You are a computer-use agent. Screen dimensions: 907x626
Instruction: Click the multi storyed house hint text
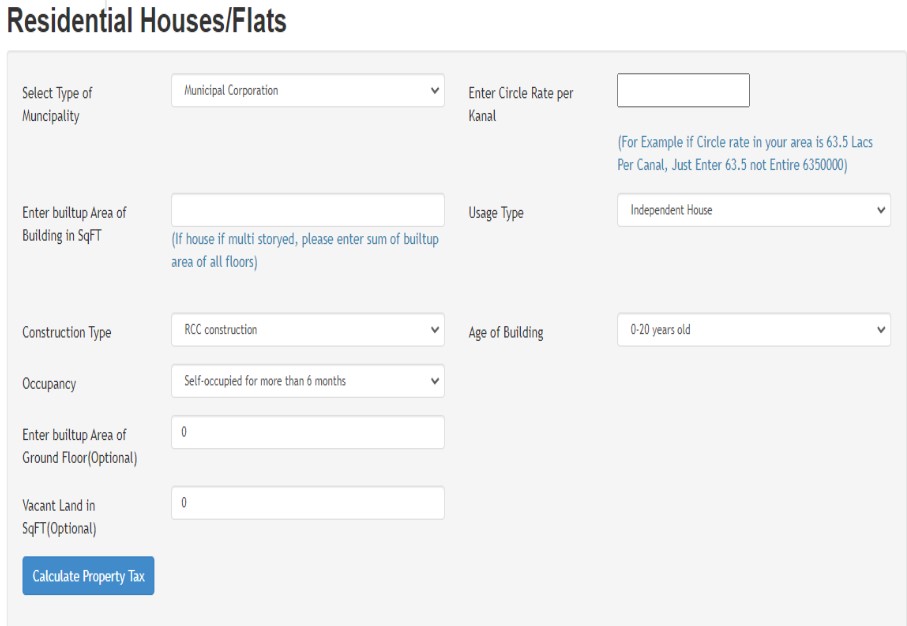click(x=304, y=251)
